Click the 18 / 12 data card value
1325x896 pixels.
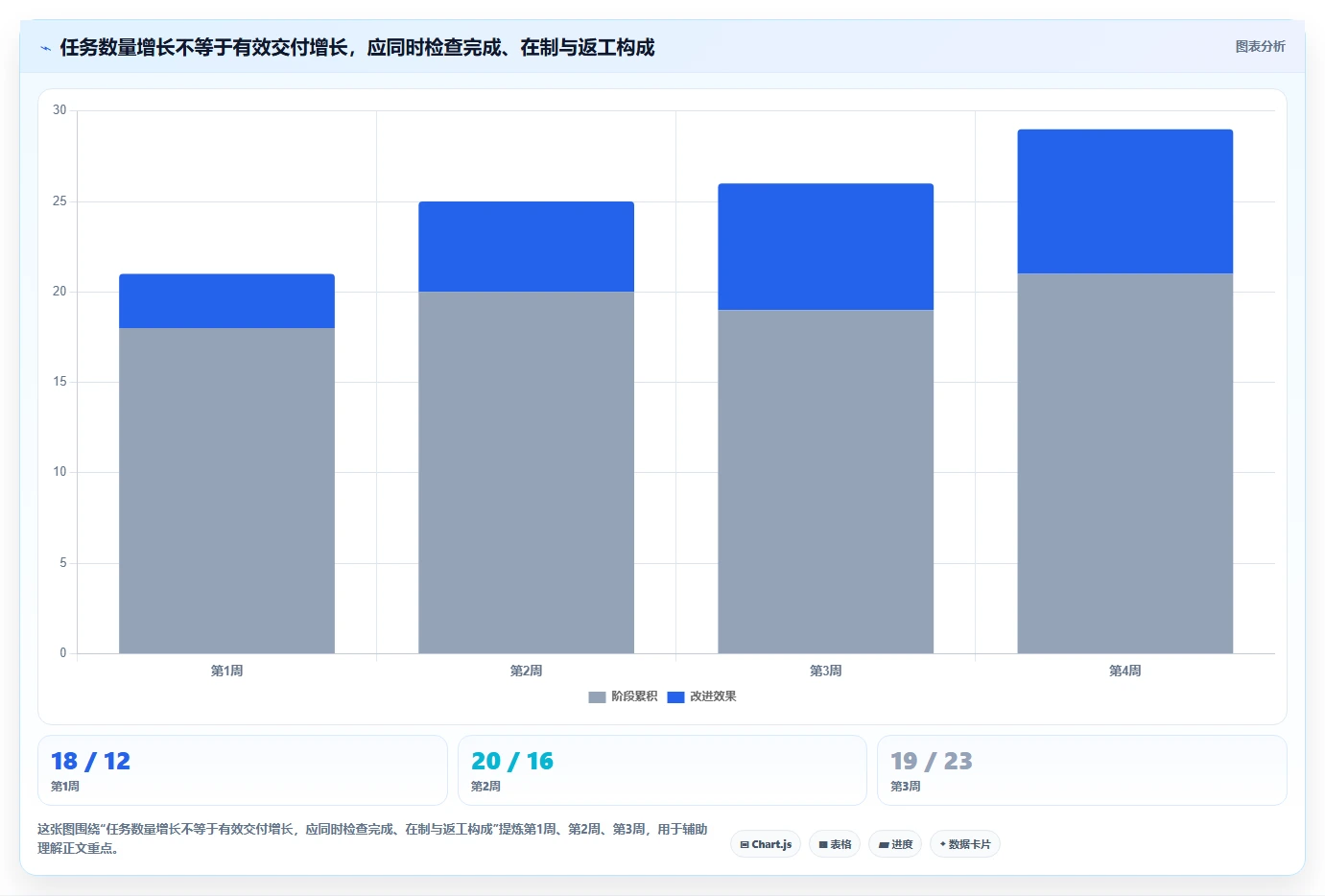90,762
